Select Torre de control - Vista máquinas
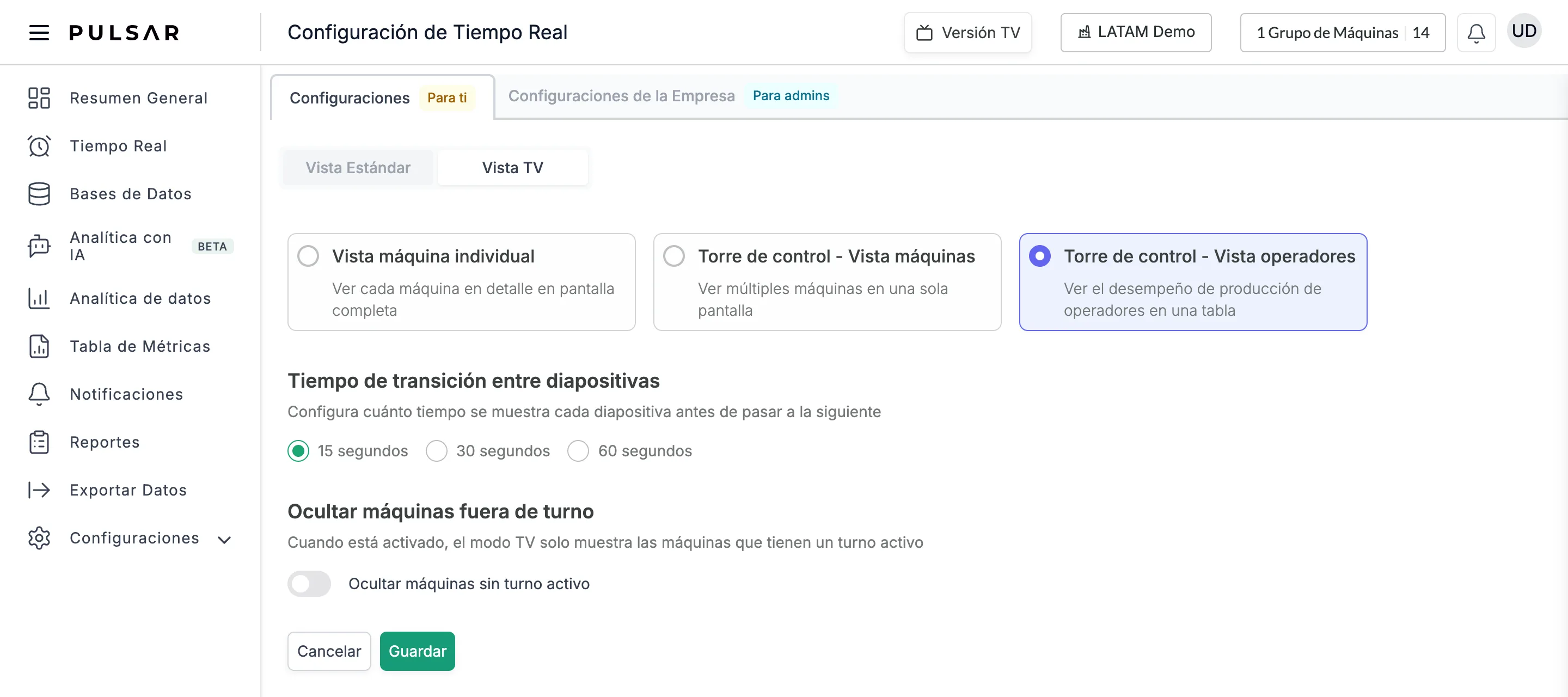This screenshot has height=697, width=1568. [x=827, y=282]
